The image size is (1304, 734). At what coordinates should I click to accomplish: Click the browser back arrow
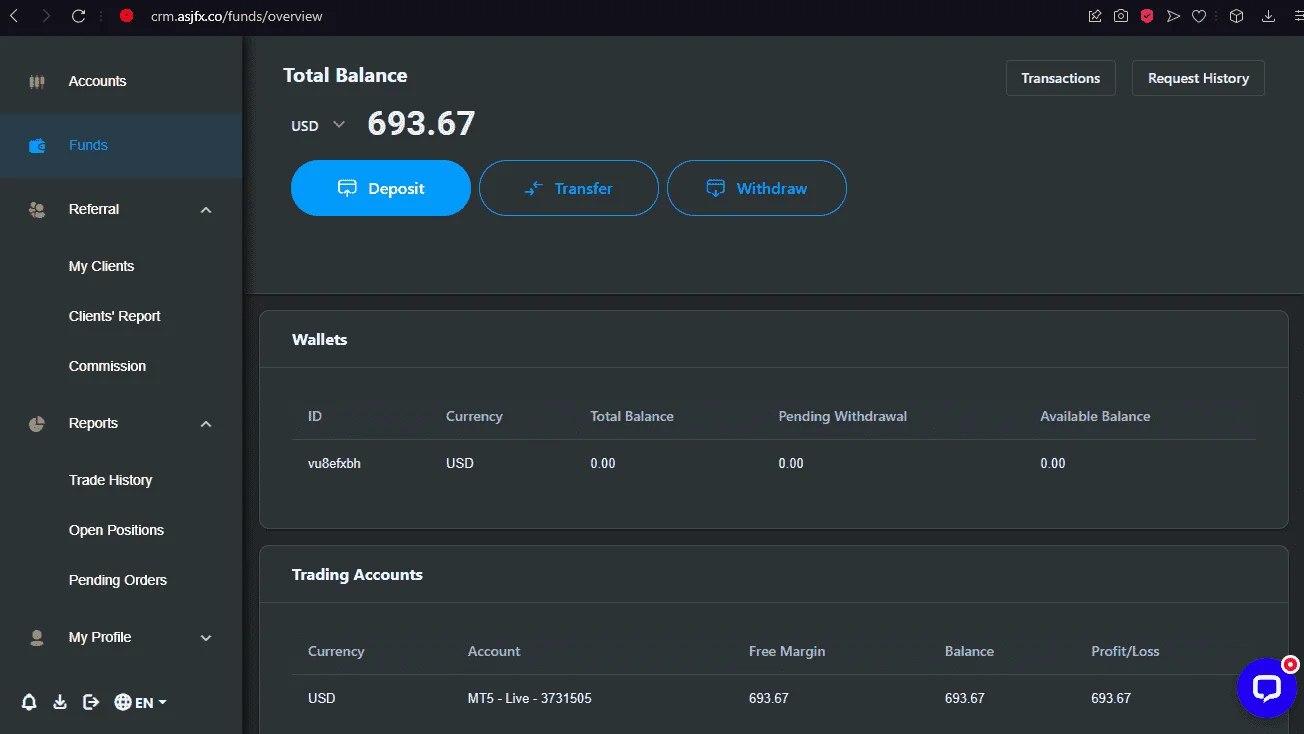coord(14,16)
